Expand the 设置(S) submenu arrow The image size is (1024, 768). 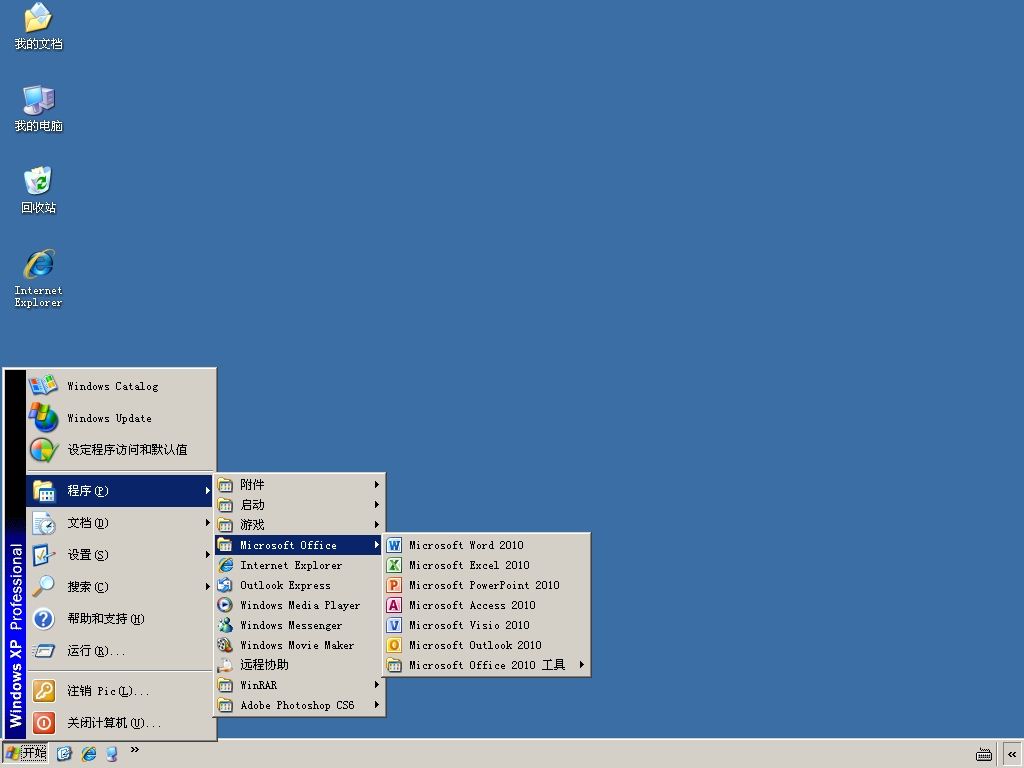(x=208, y=554)
